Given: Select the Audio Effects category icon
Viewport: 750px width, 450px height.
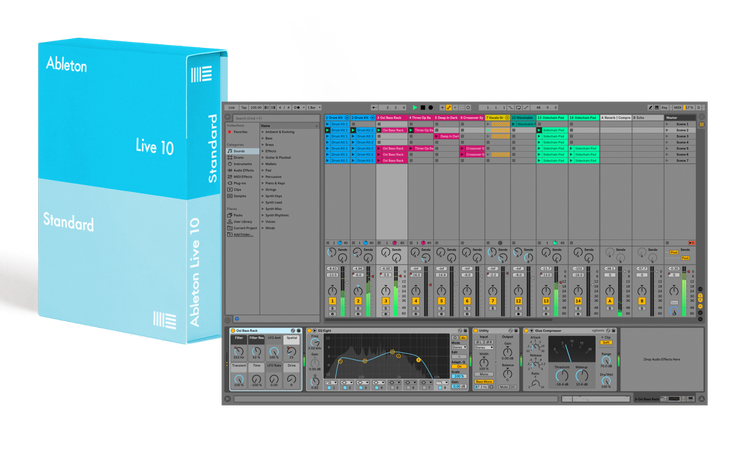Looking at the screenshot, I should point(230,170).
